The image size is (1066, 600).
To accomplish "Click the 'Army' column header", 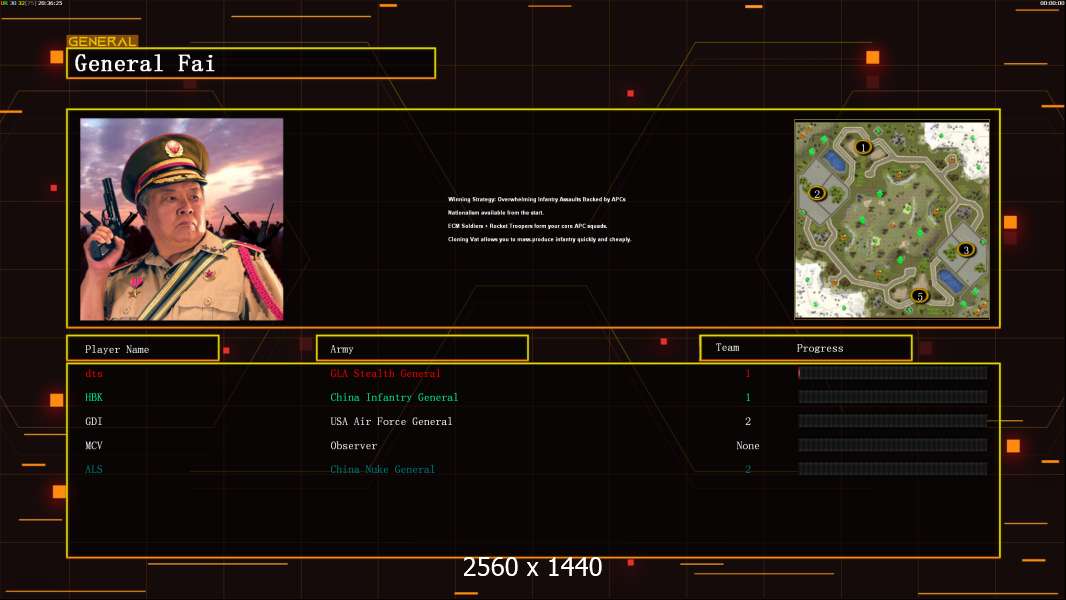I will click(422, 348).
